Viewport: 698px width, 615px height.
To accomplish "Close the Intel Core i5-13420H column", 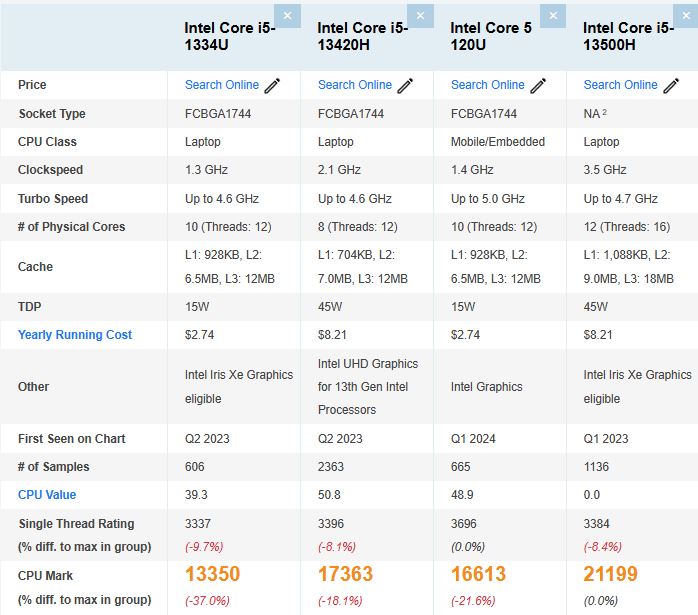I will [x=421, y=16].
